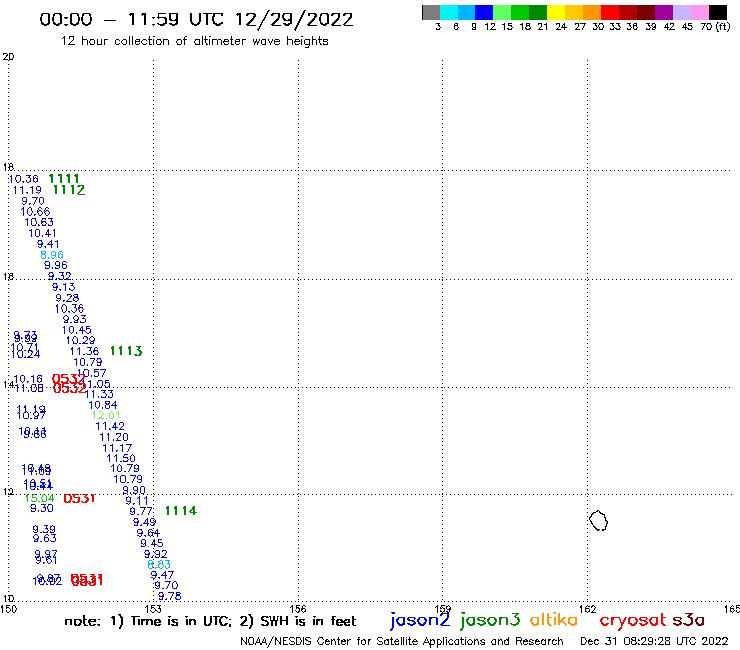740x650 pixels.
Task: Click the wave height value 9.90
Action: point(134,490)
